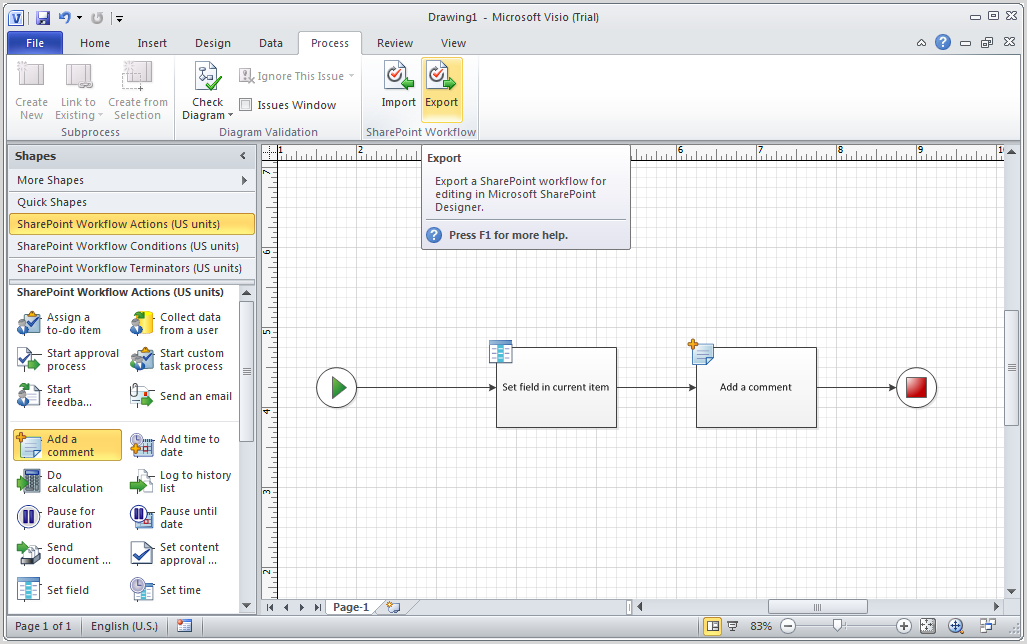Click the Page-1 sheet tab
The height and width of the screenshot is (644, 1027).
[350, 607]
